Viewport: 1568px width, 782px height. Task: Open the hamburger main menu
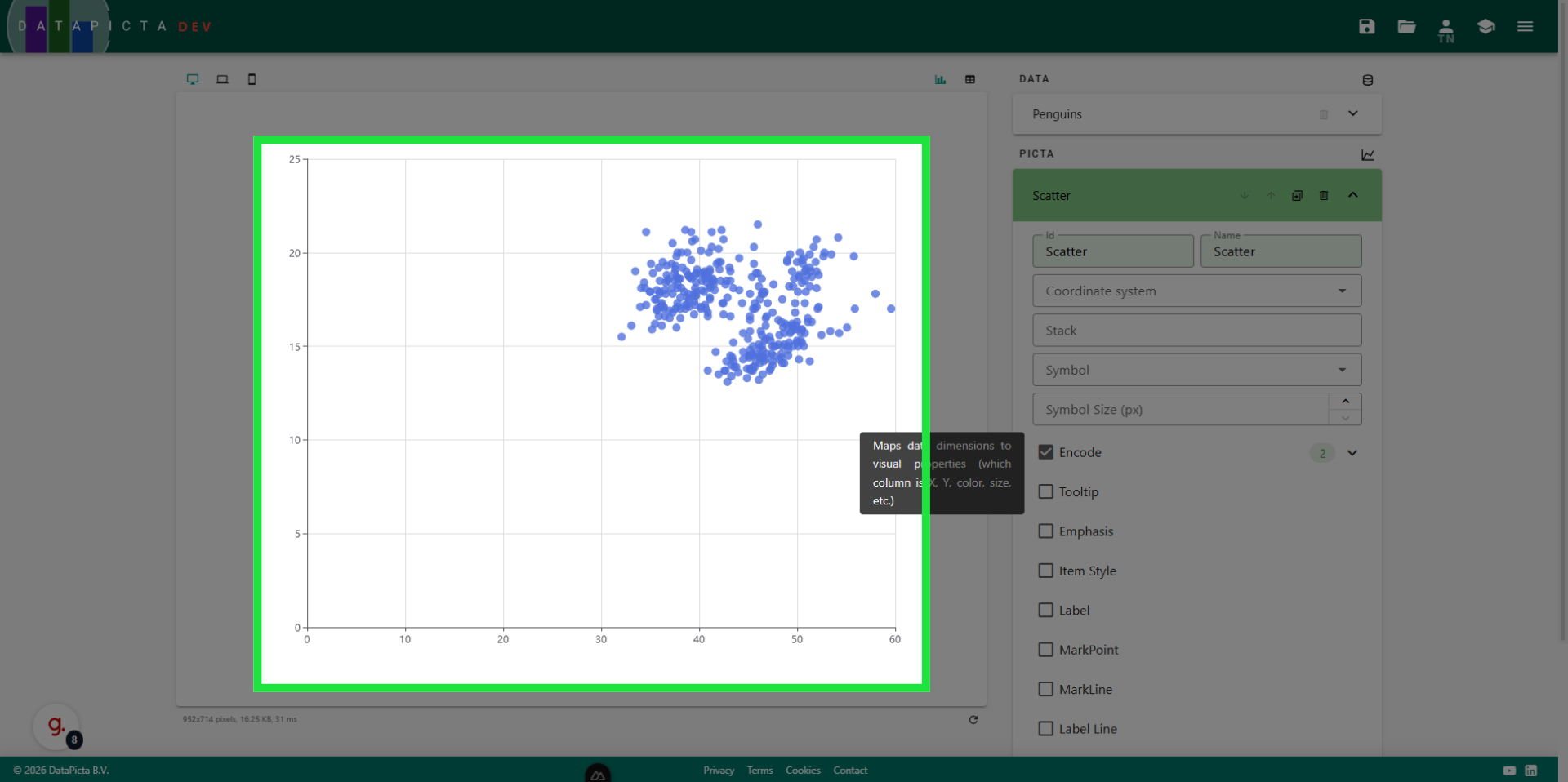1525,26
